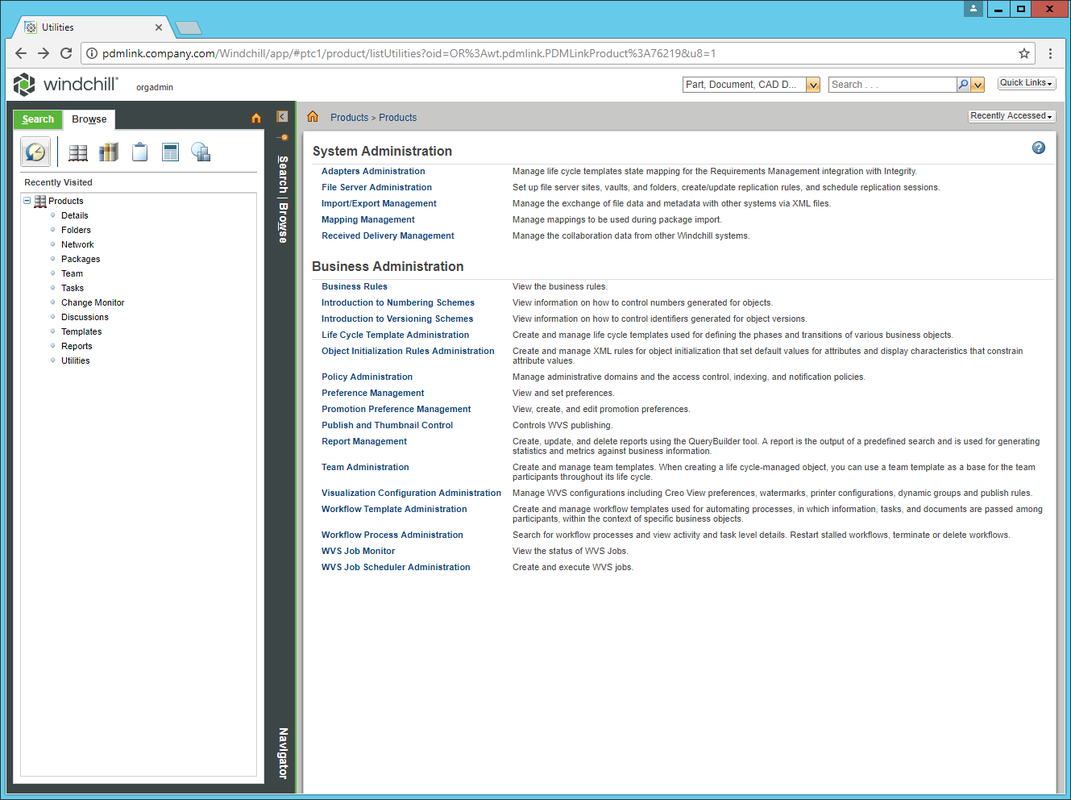The image size is (1071, 800).
Task: Open Policy Administration link
Action: (x=367, y=377)
